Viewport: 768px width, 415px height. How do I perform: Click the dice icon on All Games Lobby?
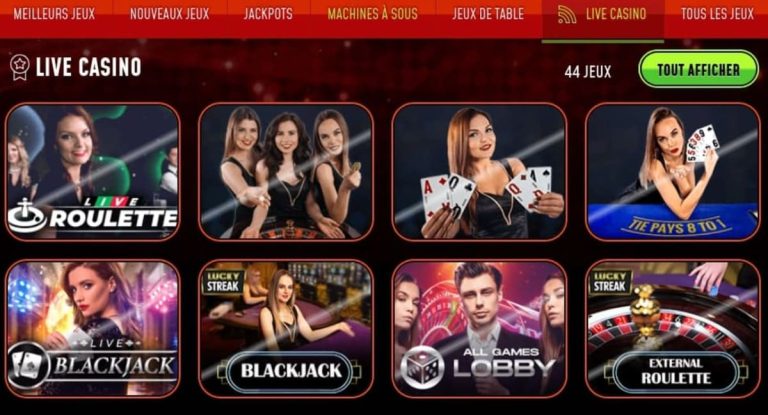coord(422,367)
